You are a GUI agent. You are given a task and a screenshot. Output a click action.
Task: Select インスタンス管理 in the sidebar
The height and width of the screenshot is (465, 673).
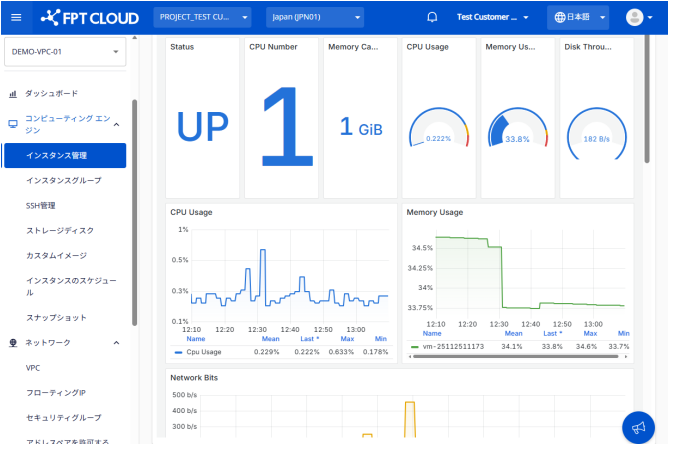[64, 155]
